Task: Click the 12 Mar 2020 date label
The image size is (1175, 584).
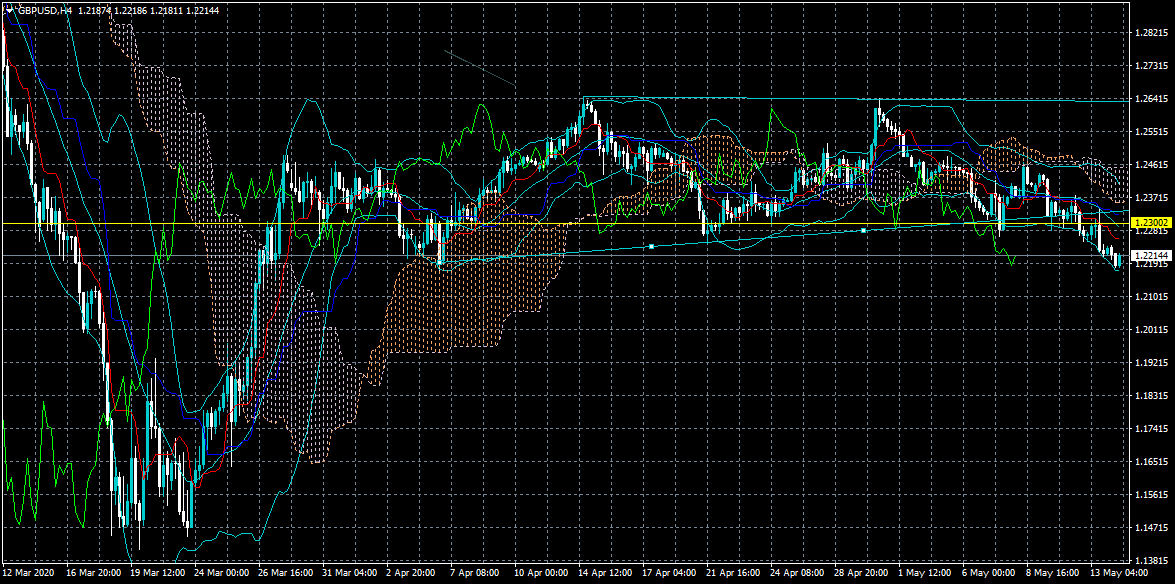Action: [28, 574]
